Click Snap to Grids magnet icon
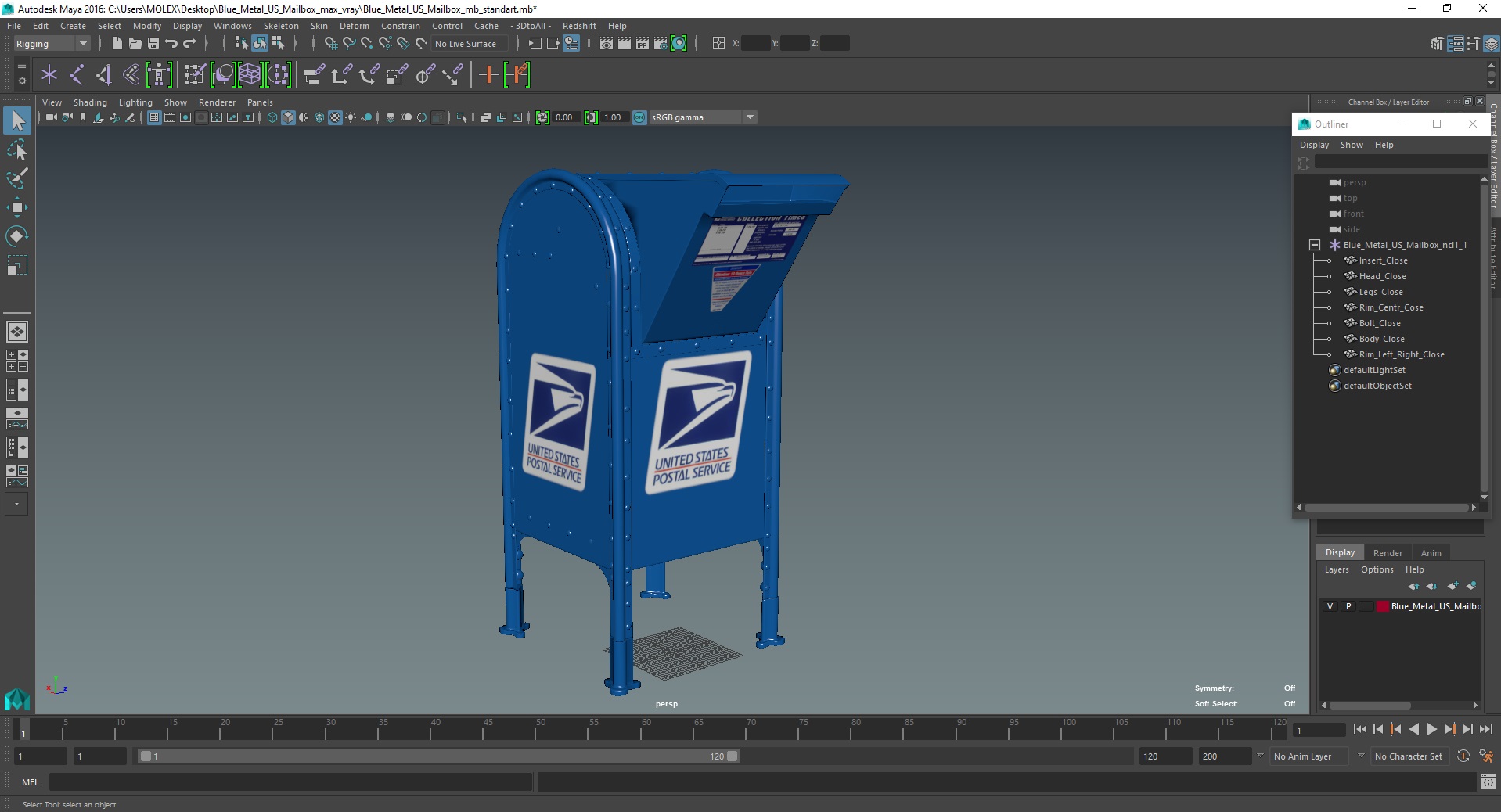 (x=330, y=44)
